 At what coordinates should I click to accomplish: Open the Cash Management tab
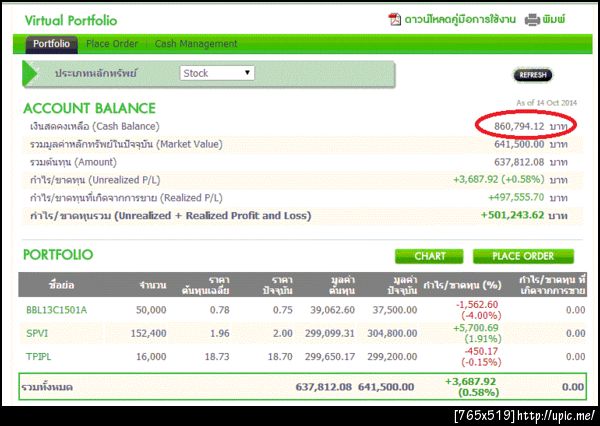pyautogui.click(x=196, y=44)
